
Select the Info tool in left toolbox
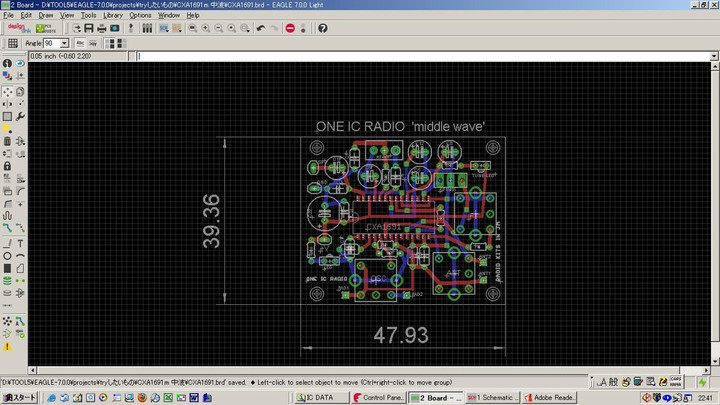pos(7,63)
